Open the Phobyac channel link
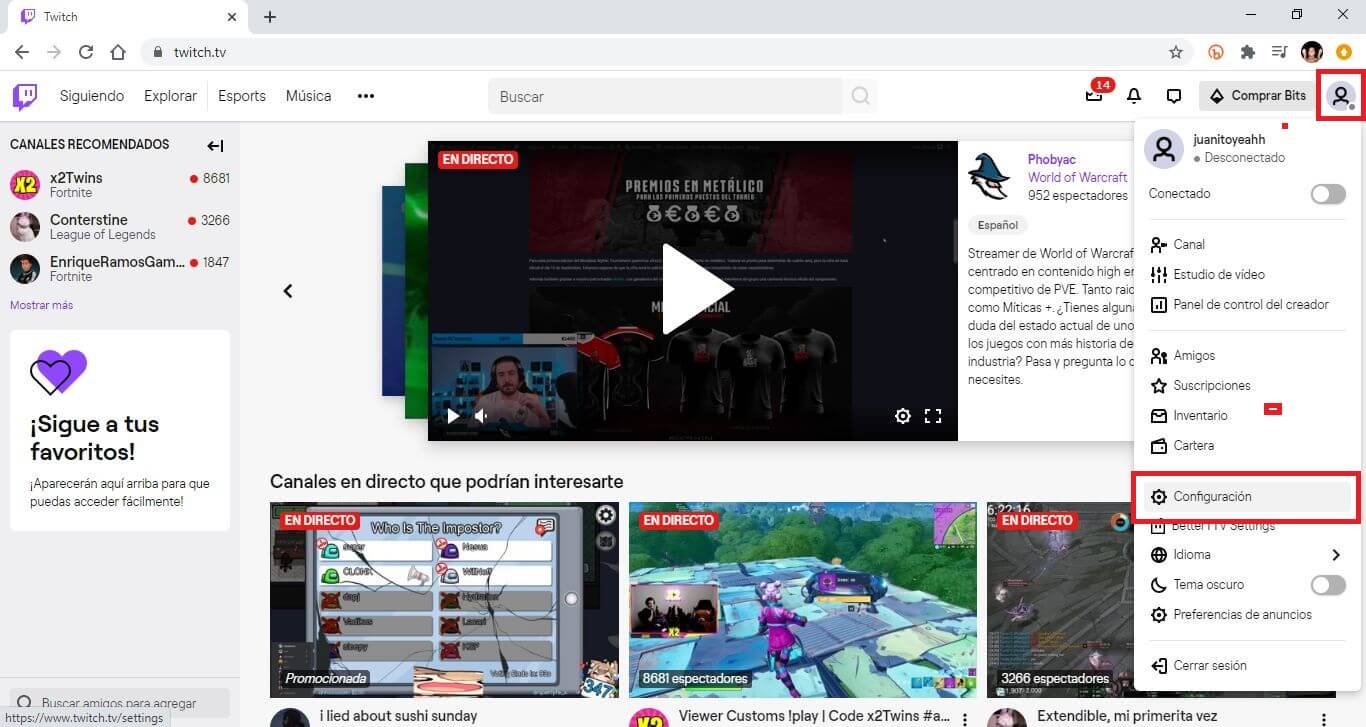The height and width of the screenshot is (727, 1366). pos(1052,160)
